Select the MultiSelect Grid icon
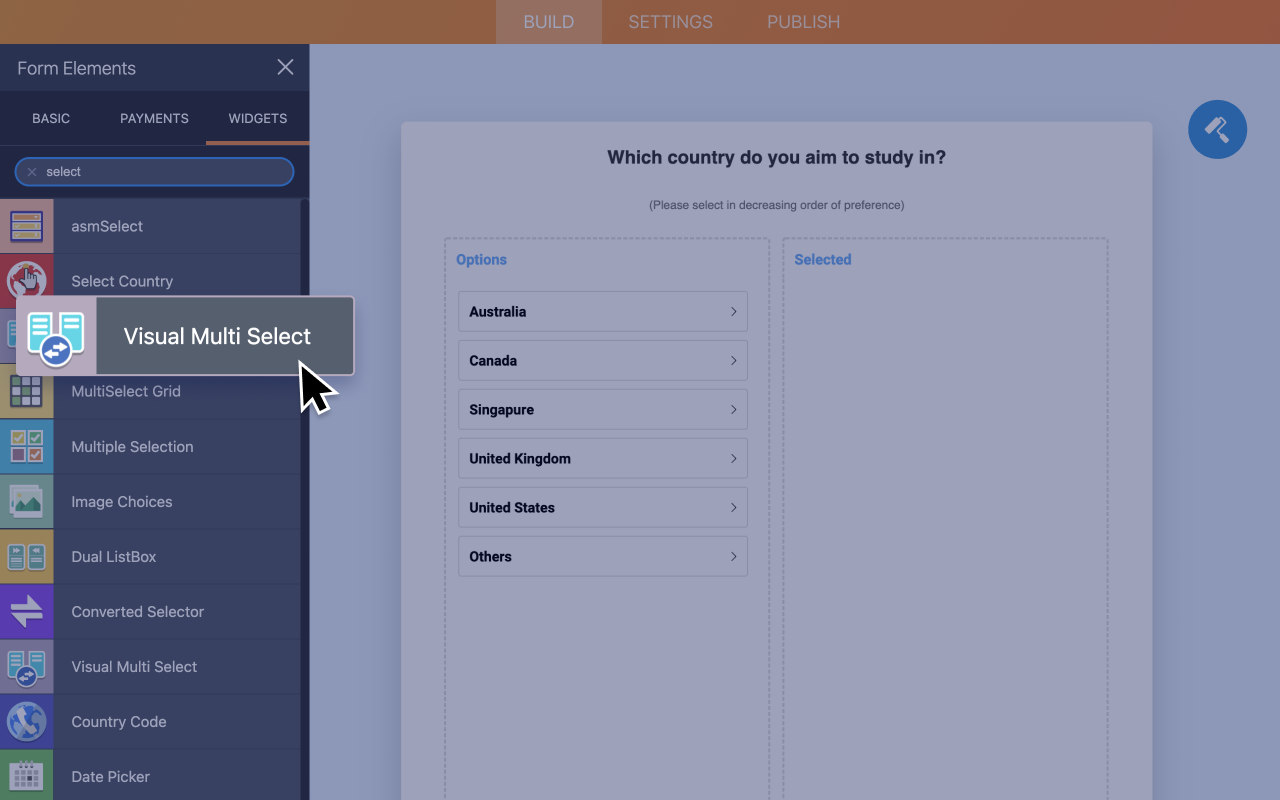Viewport: 1280px width, 800px height. pos(25,391)
